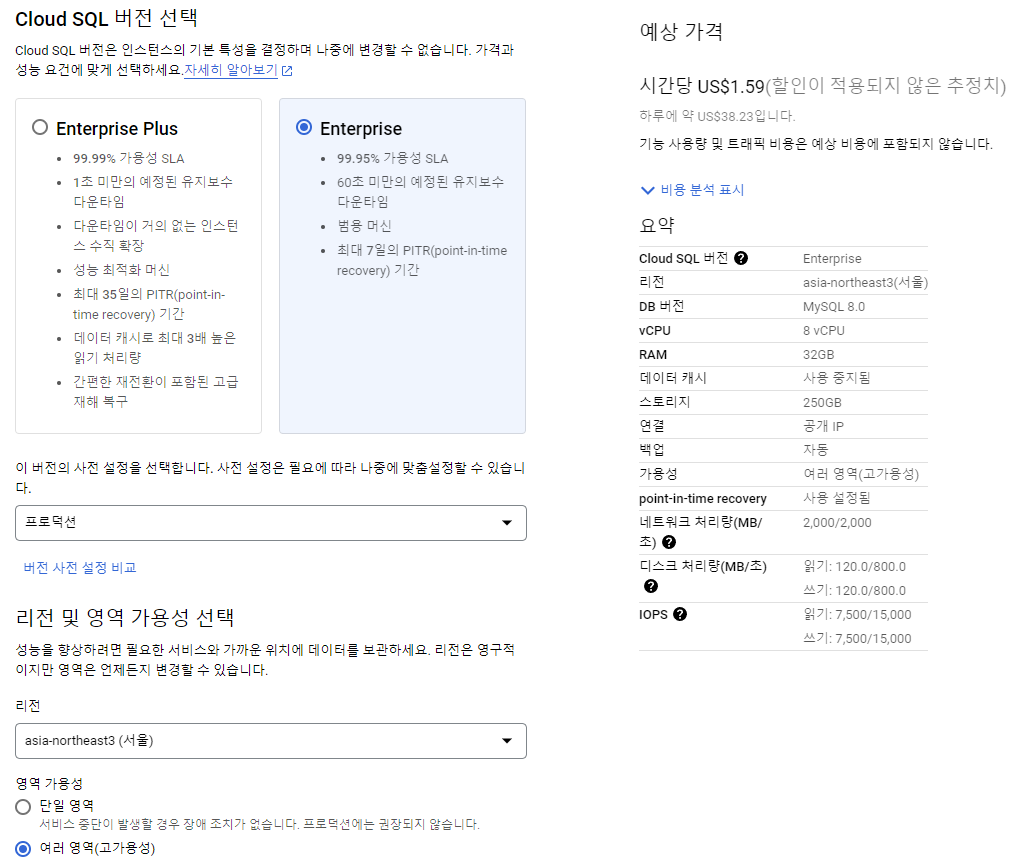Open the asia-northeast3 (서울) region dropdown
1032x857 pixels.
pos(271,740)
